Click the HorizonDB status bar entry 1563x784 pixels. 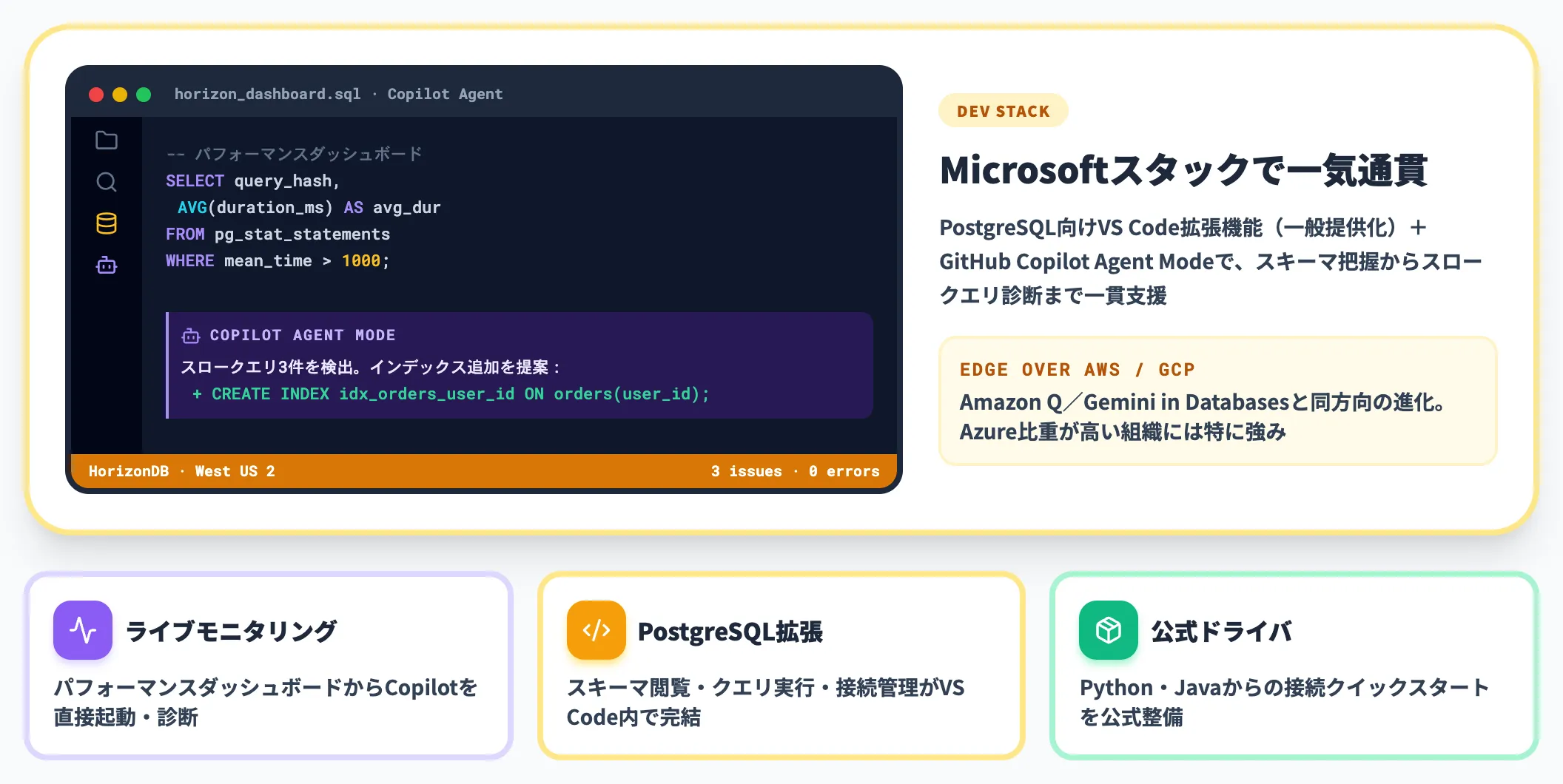tap(129, 471)
